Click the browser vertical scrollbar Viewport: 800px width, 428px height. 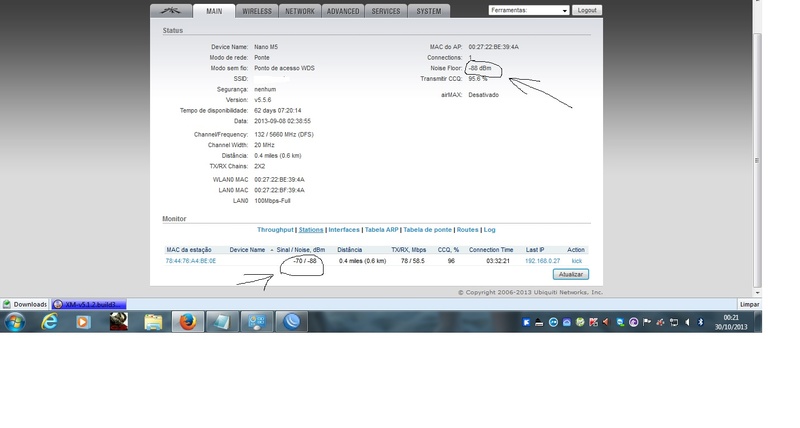coord(757,161)
